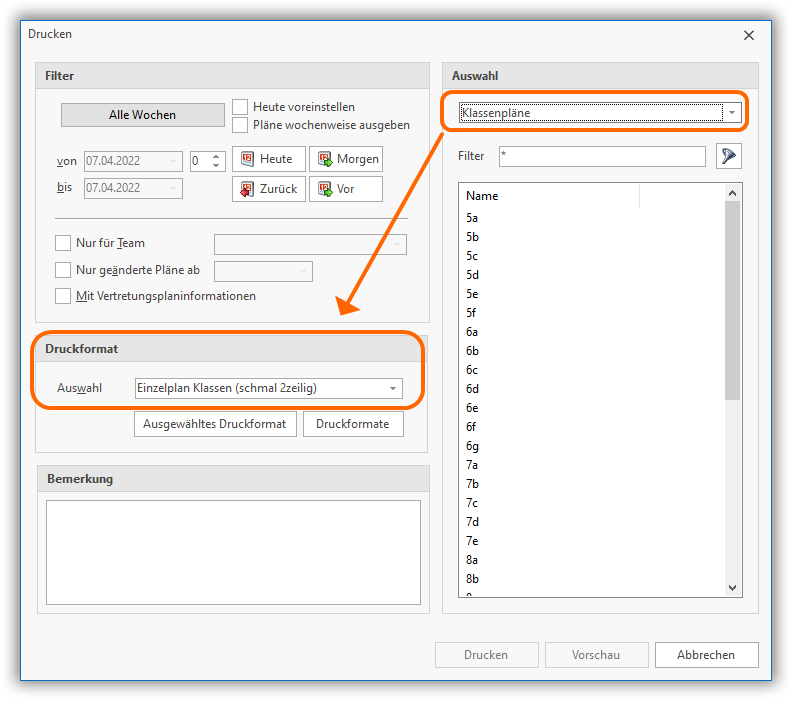The image size is (792, 701).
Task: Open the Nur für Team dropdown
Action: pos(397,244)
